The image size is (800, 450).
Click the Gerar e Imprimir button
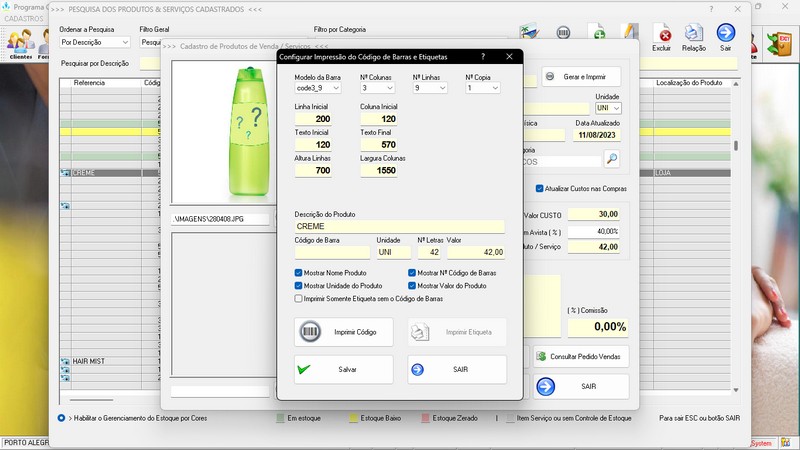coord(581,77)
